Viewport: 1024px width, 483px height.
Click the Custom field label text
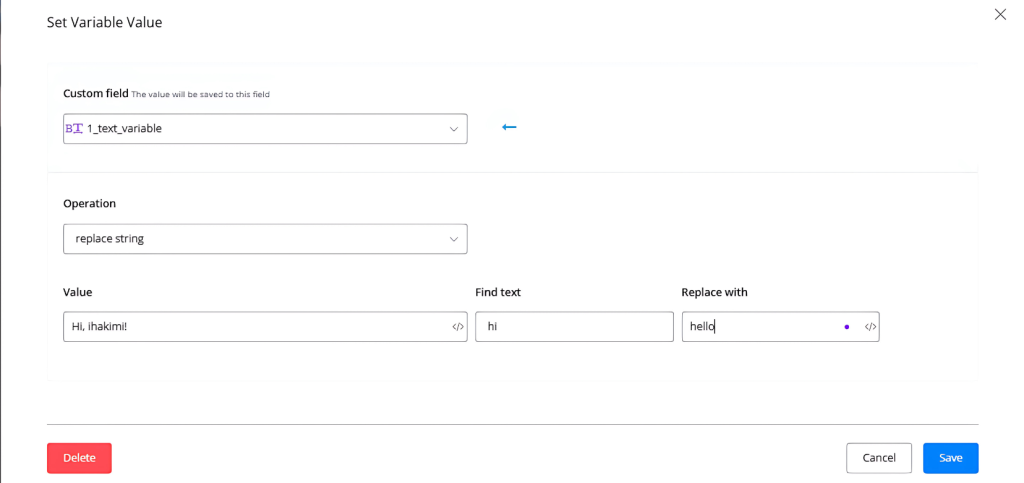click(x=95, y=94)
